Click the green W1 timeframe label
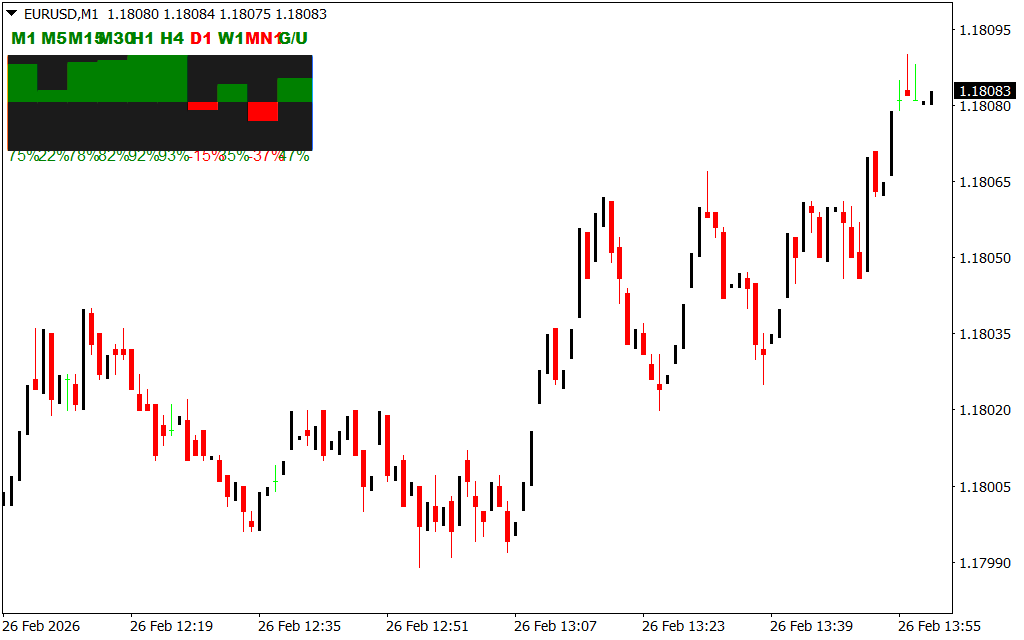Viewport: 1024px width, 640px height. pos(231,38)
